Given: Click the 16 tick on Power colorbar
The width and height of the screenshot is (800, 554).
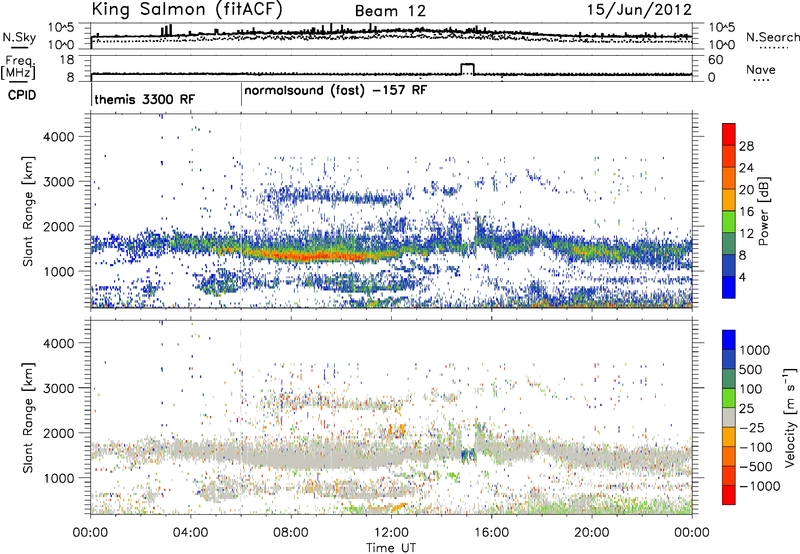Looking at the screenshot, I should coord(746,211).
